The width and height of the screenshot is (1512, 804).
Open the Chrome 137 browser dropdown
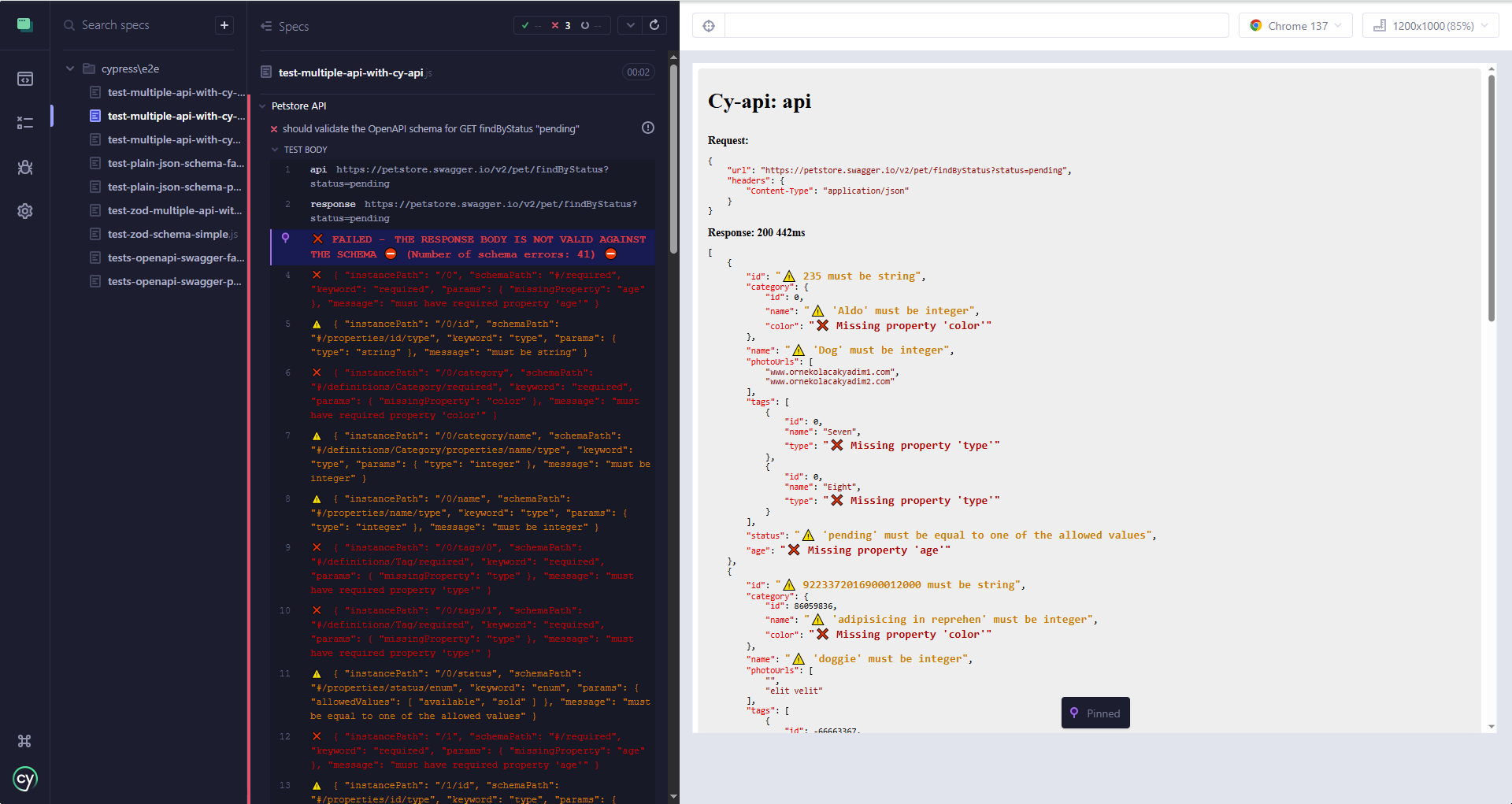[1295, 26]
